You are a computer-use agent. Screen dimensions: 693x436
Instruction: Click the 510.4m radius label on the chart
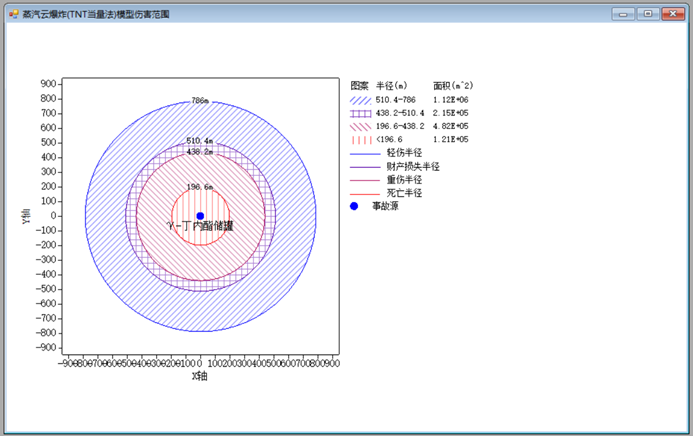[200, 141]
